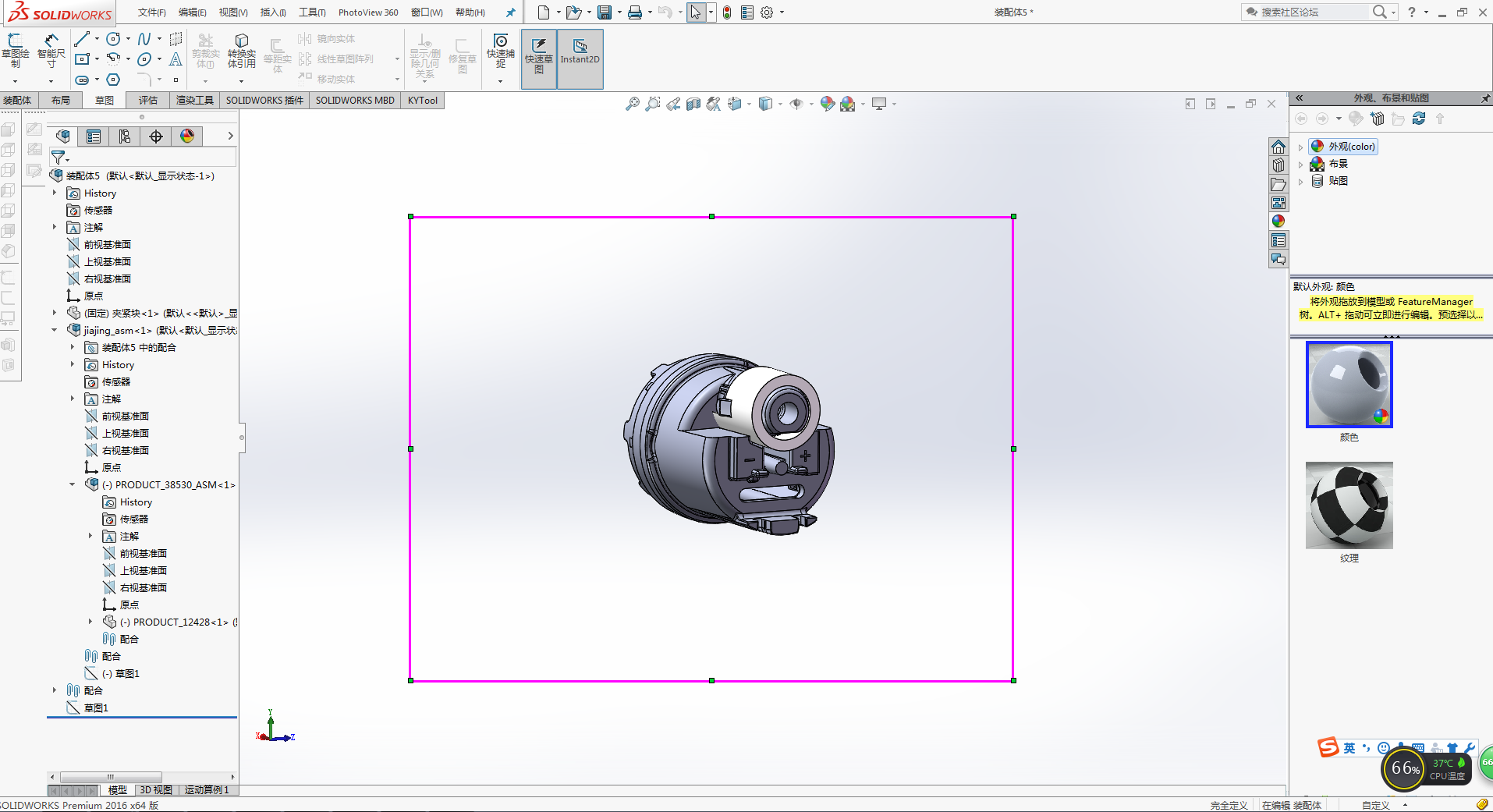
Task: Click the Save icon in the top toolbar
Action: 605,12
